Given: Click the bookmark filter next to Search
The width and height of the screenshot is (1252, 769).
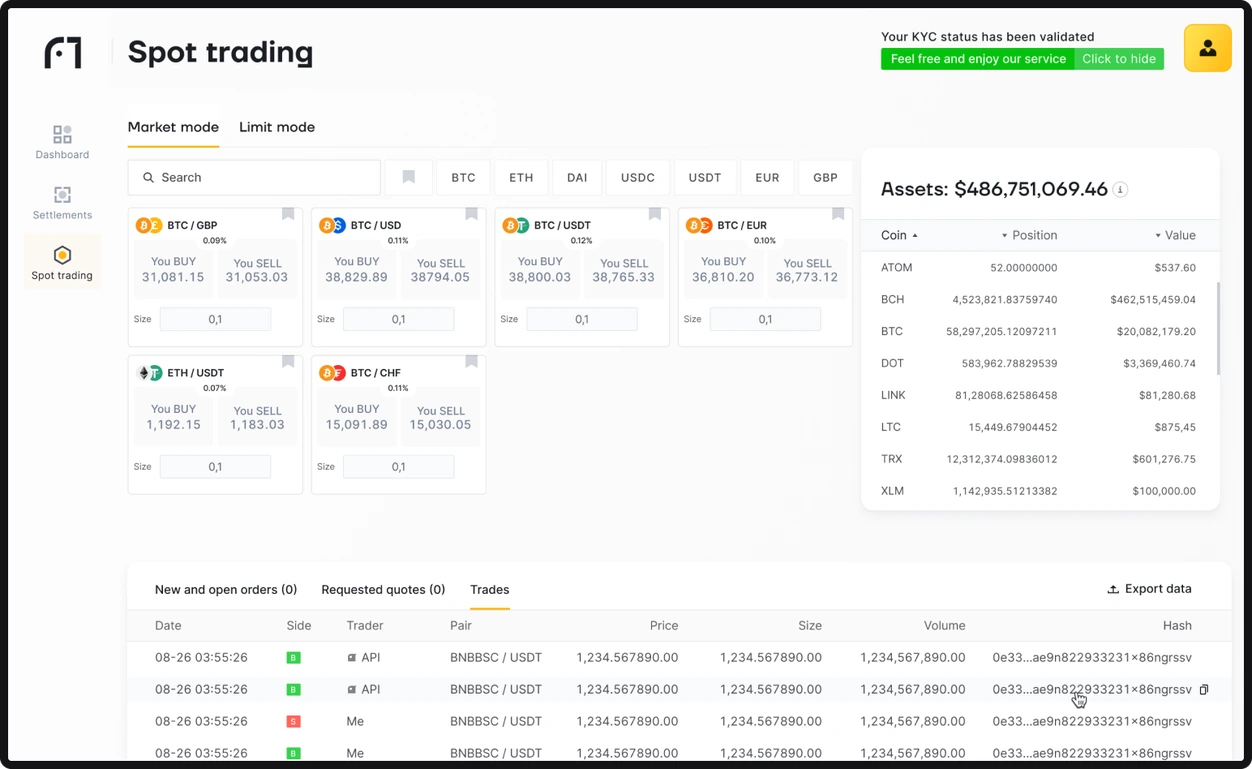Looking at the screenshot, I should pyautogui.click(x=408, y=177).
